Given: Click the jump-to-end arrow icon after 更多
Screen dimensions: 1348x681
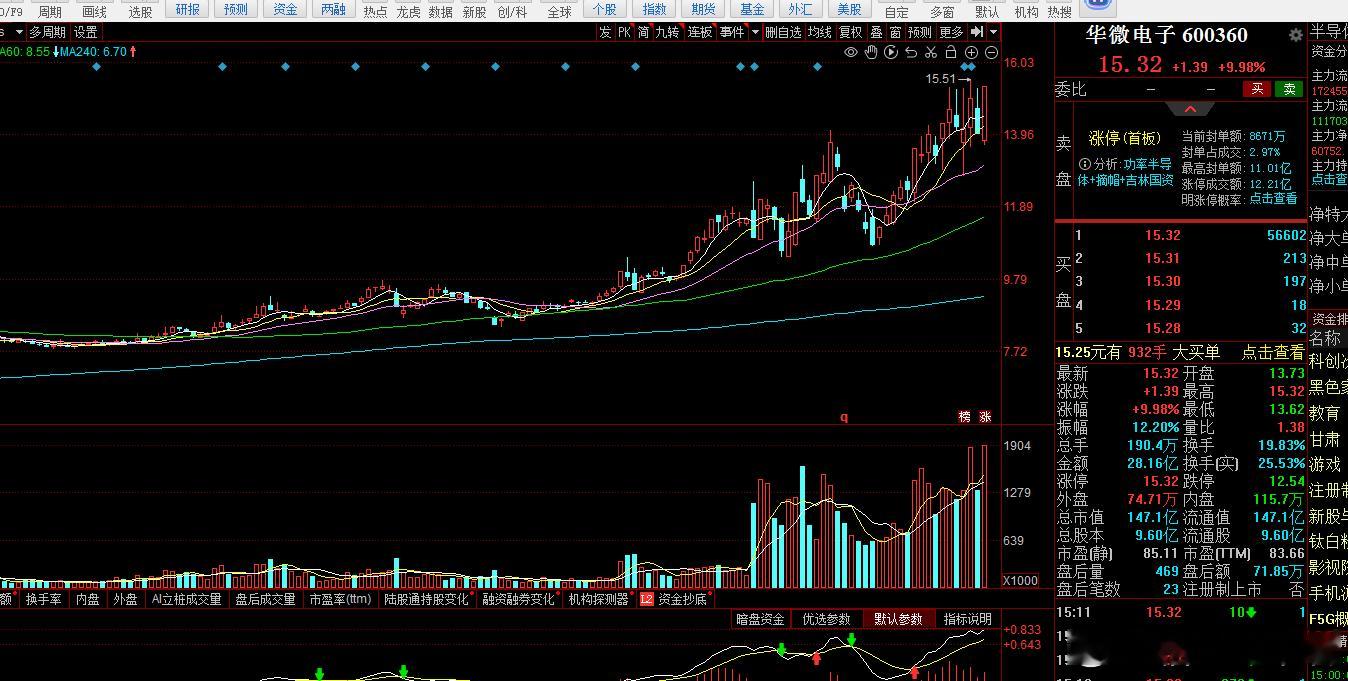Looking at the screenshot, I should (x=977, y=31).
